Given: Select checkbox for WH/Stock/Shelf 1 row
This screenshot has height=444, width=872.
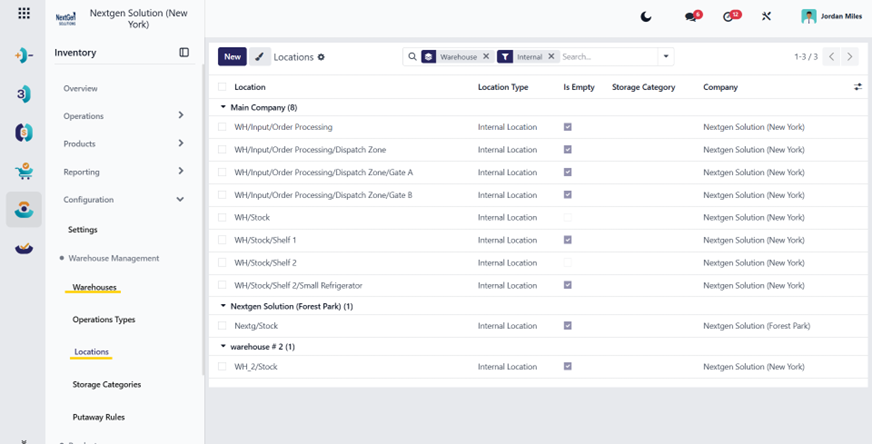Looking at the screenshot, I should click(222, 240).
